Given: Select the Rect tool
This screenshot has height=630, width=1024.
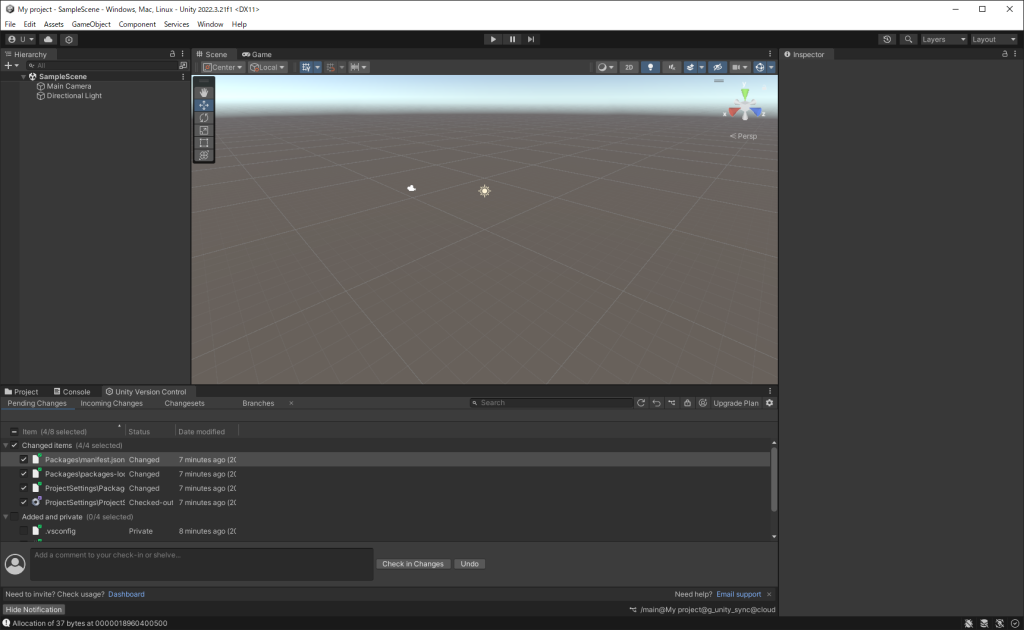Looking at the screenshot, I should 204,142.
